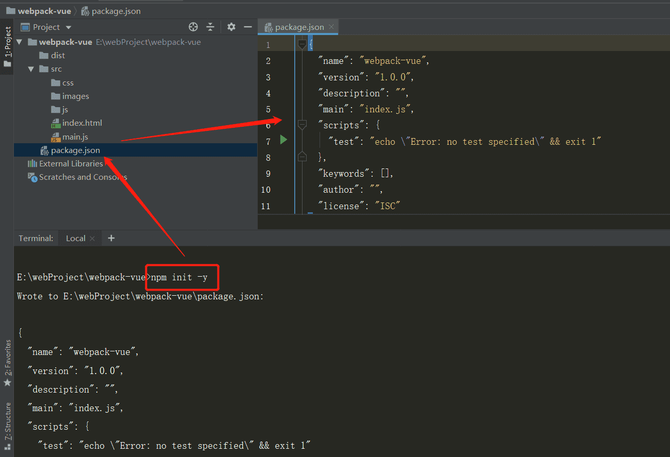Fold the root object at line 1
Viewport: 670px width, 457px height.
pyautogui.click(x=302, y=44)
